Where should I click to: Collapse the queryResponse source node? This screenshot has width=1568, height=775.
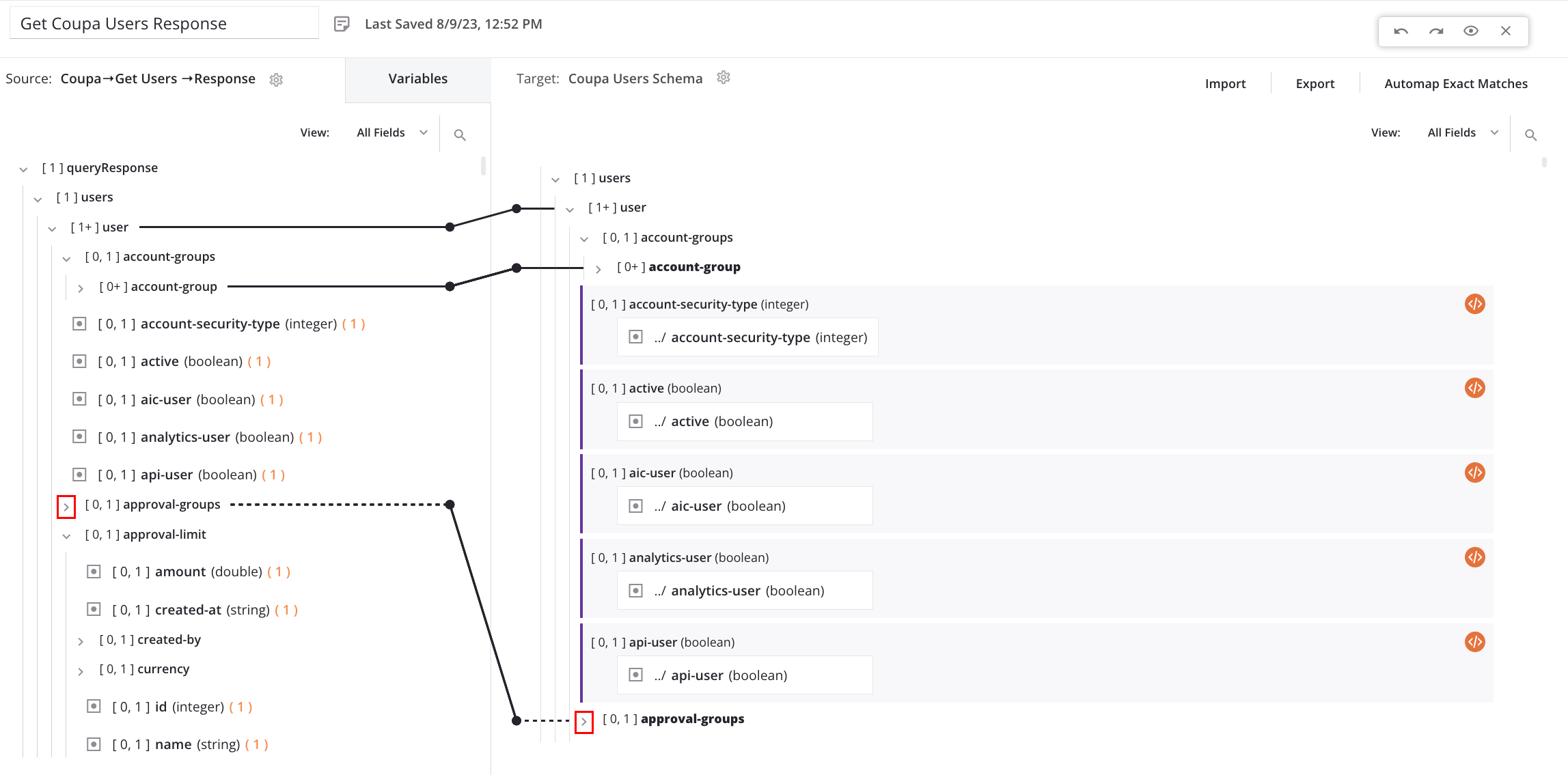coord(24,169)
